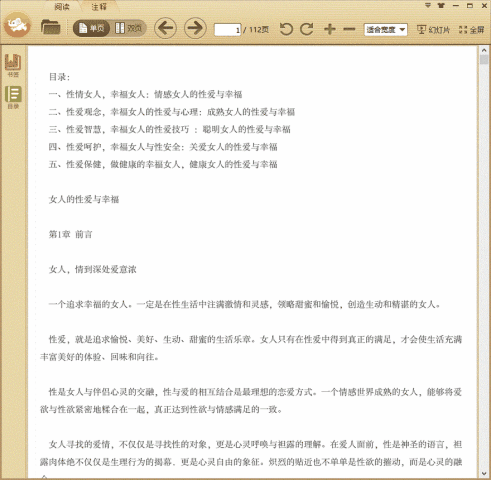This screenshot has height=480, width=491.
Task: Zoom in with plus icon
Action: pos(330,29)
